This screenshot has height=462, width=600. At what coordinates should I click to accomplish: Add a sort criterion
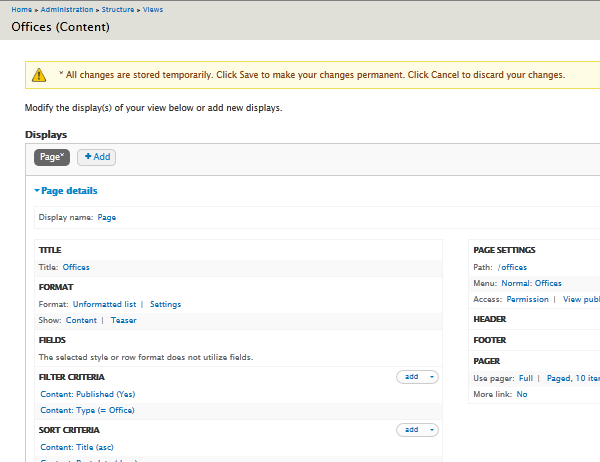(411, 430)
